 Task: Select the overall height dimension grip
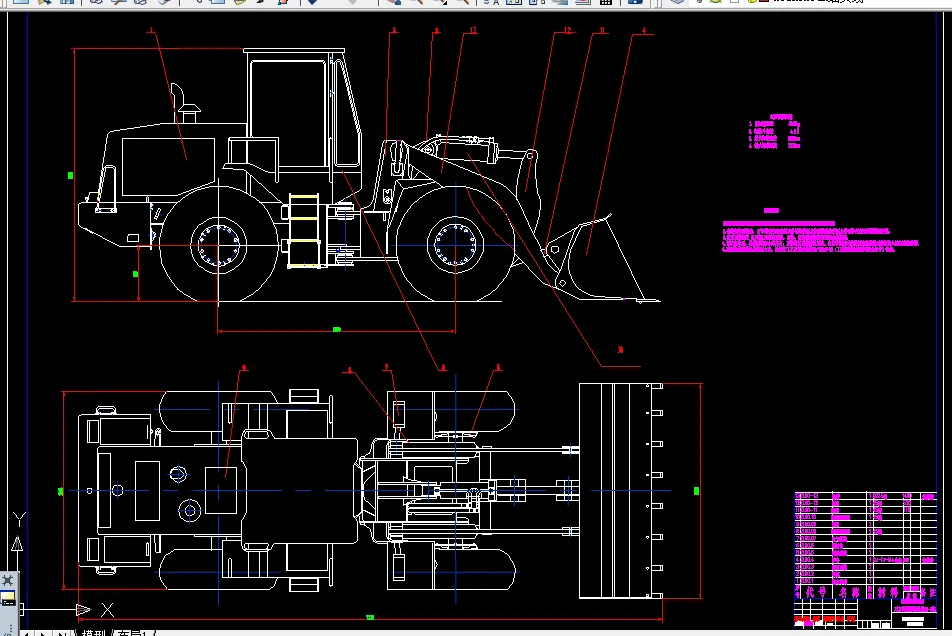[70, 175]
